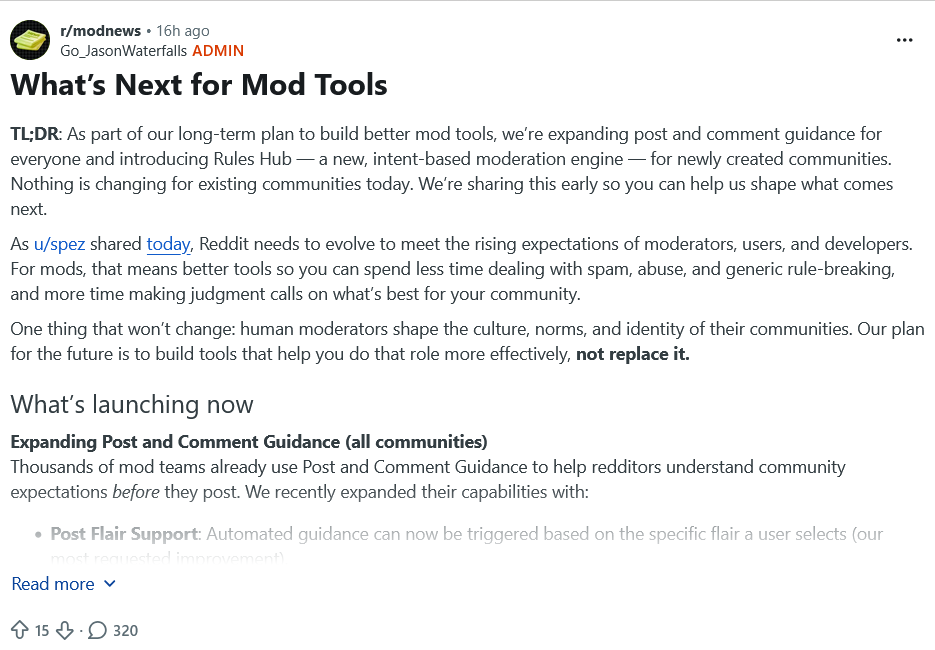
Task: Click the Expanding Post and Comment Guidance heading
Action: 249,442
